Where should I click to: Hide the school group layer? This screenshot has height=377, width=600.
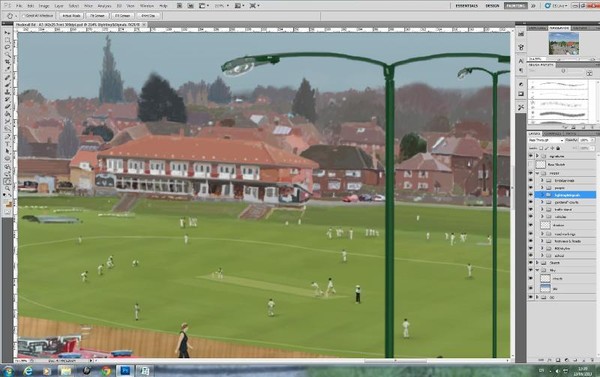pyautogui.click(x=531, y=255)
